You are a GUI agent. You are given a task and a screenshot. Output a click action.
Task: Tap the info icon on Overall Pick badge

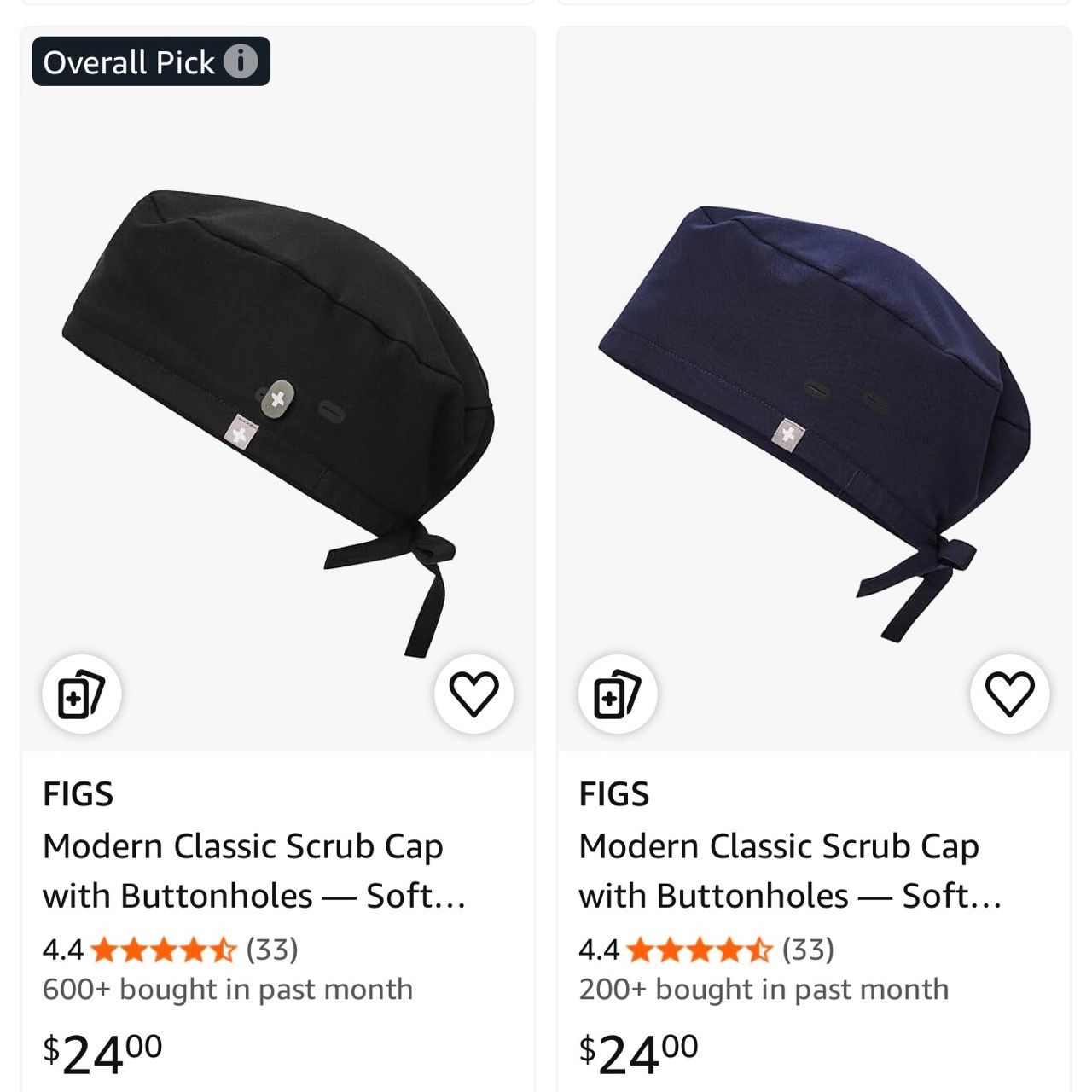click(241, 61)
